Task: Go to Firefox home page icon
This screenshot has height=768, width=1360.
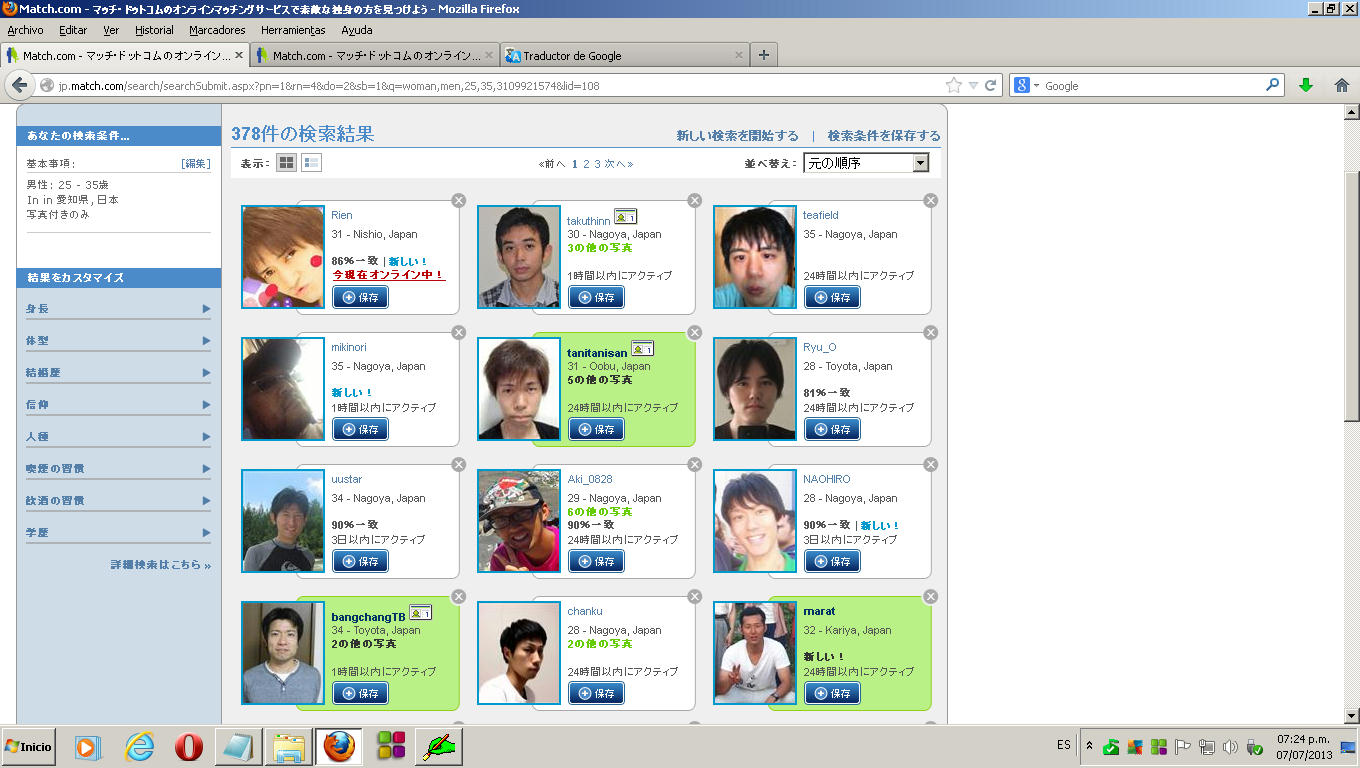Action: tap(1342, 86)
